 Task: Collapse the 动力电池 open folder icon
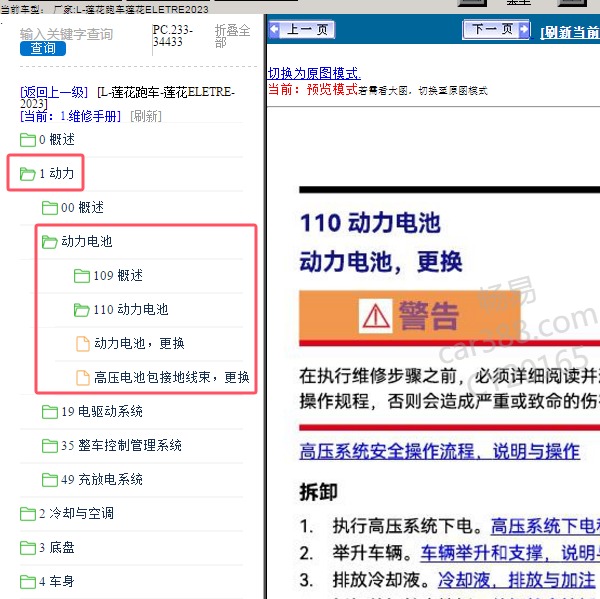tap(50, 242)
